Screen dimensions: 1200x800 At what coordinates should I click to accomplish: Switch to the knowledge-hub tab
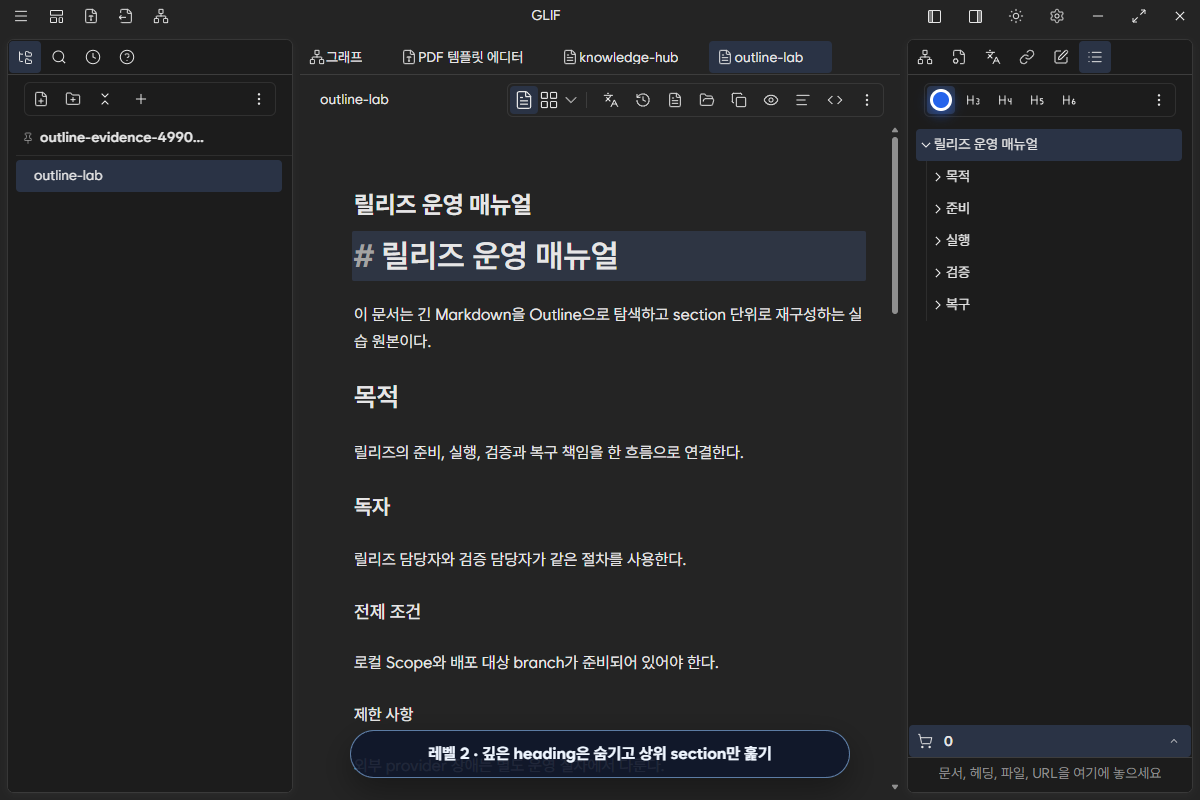click(x=621, y=57)
